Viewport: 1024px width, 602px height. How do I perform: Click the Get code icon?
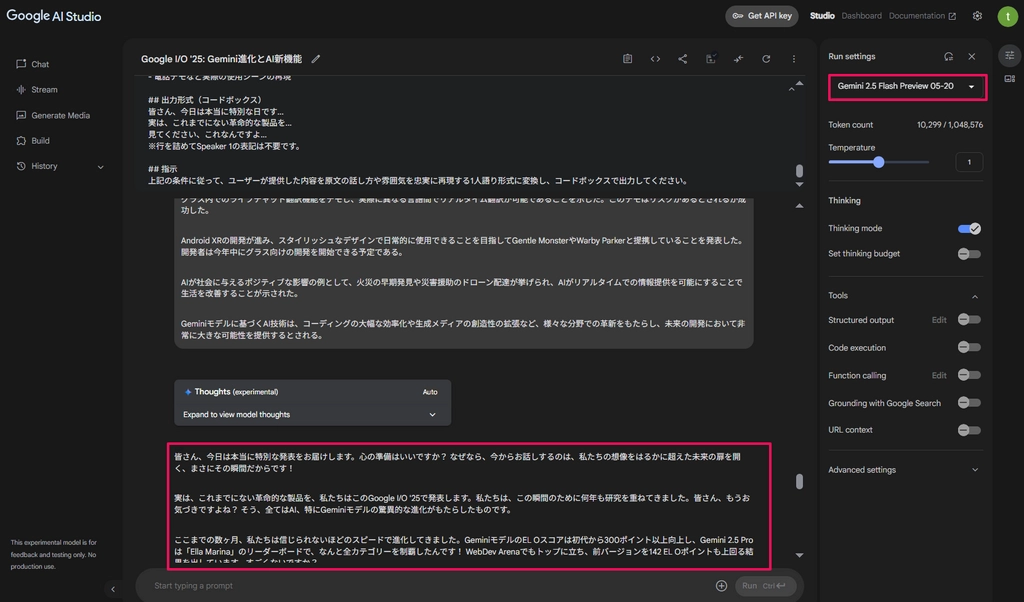(x=655, y=59)
